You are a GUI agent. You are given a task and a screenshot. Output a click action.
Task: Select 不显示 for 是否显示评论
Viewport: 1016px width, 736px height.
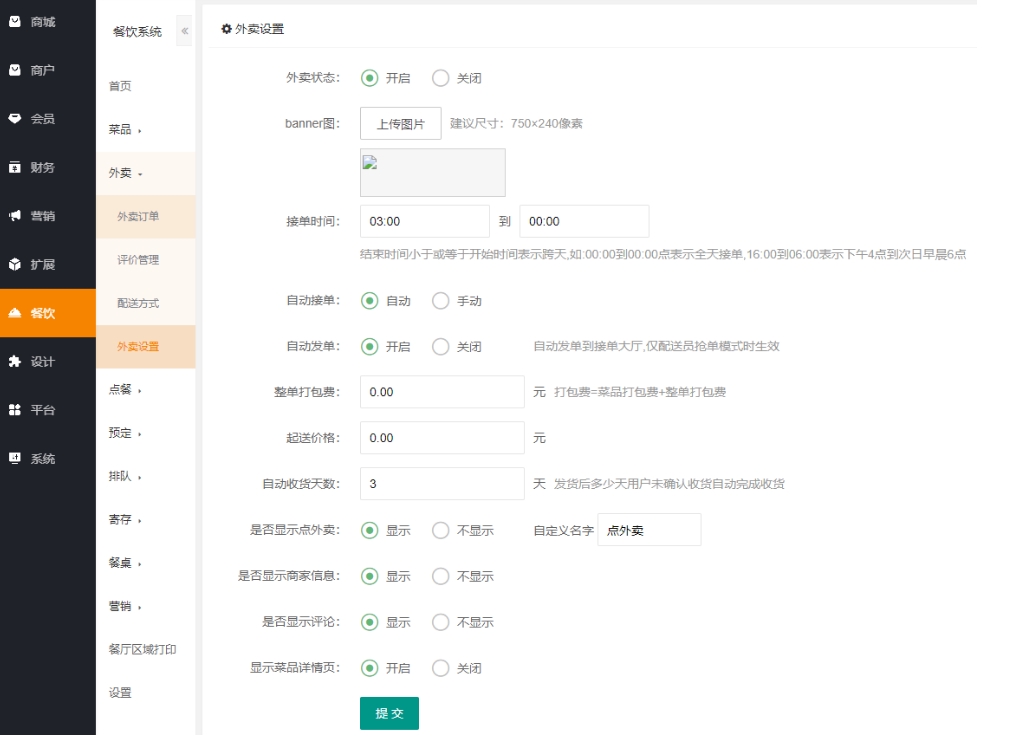coord(441,622)
